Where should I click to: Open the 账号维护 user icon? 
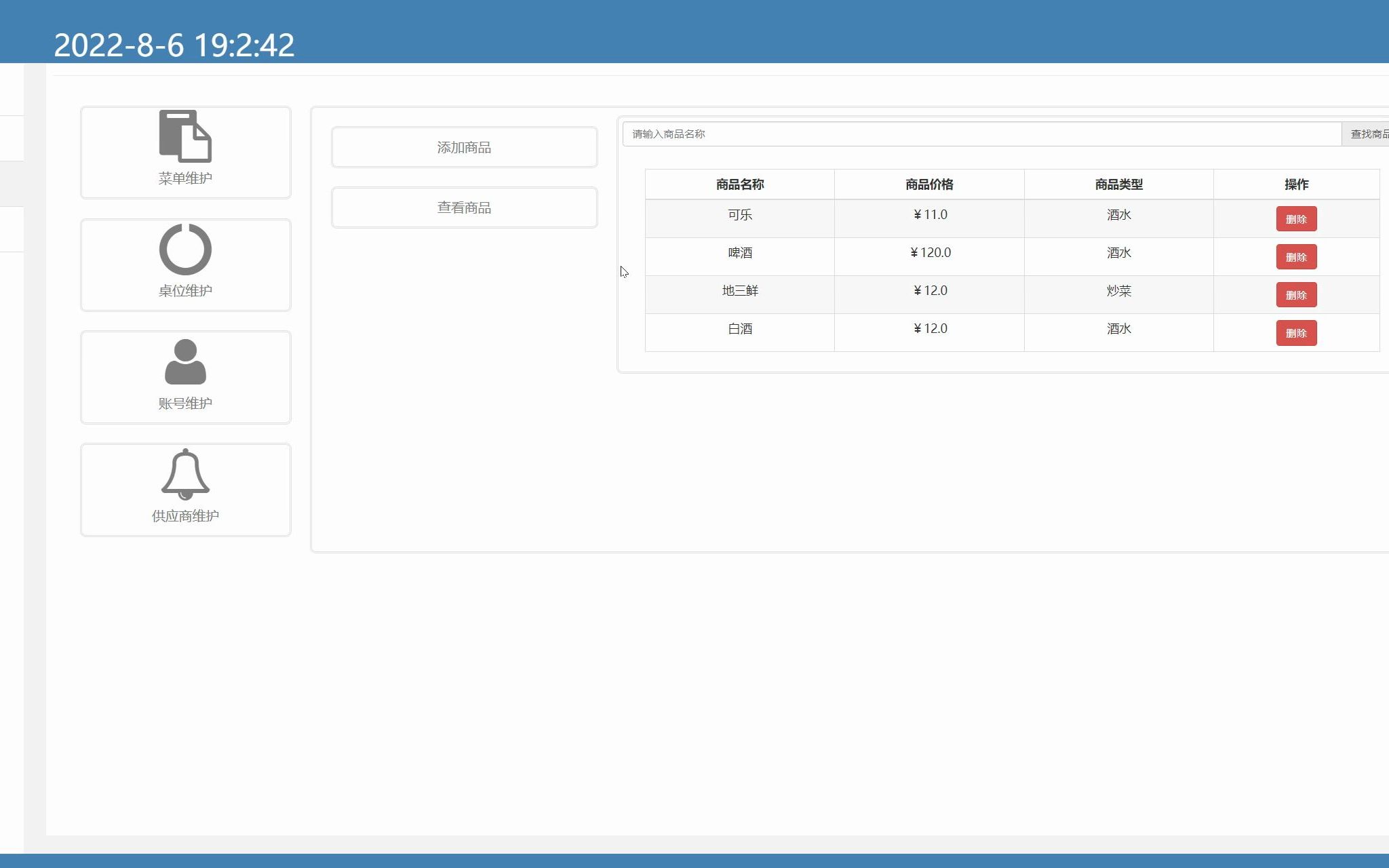pos(185,361)
